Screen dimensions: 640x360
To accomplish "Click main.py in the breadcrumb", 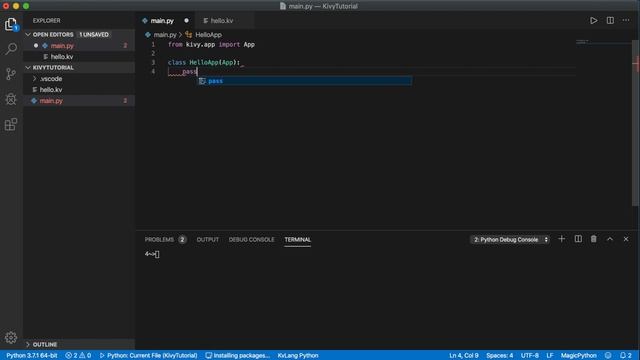I will (x=165, y=35).
